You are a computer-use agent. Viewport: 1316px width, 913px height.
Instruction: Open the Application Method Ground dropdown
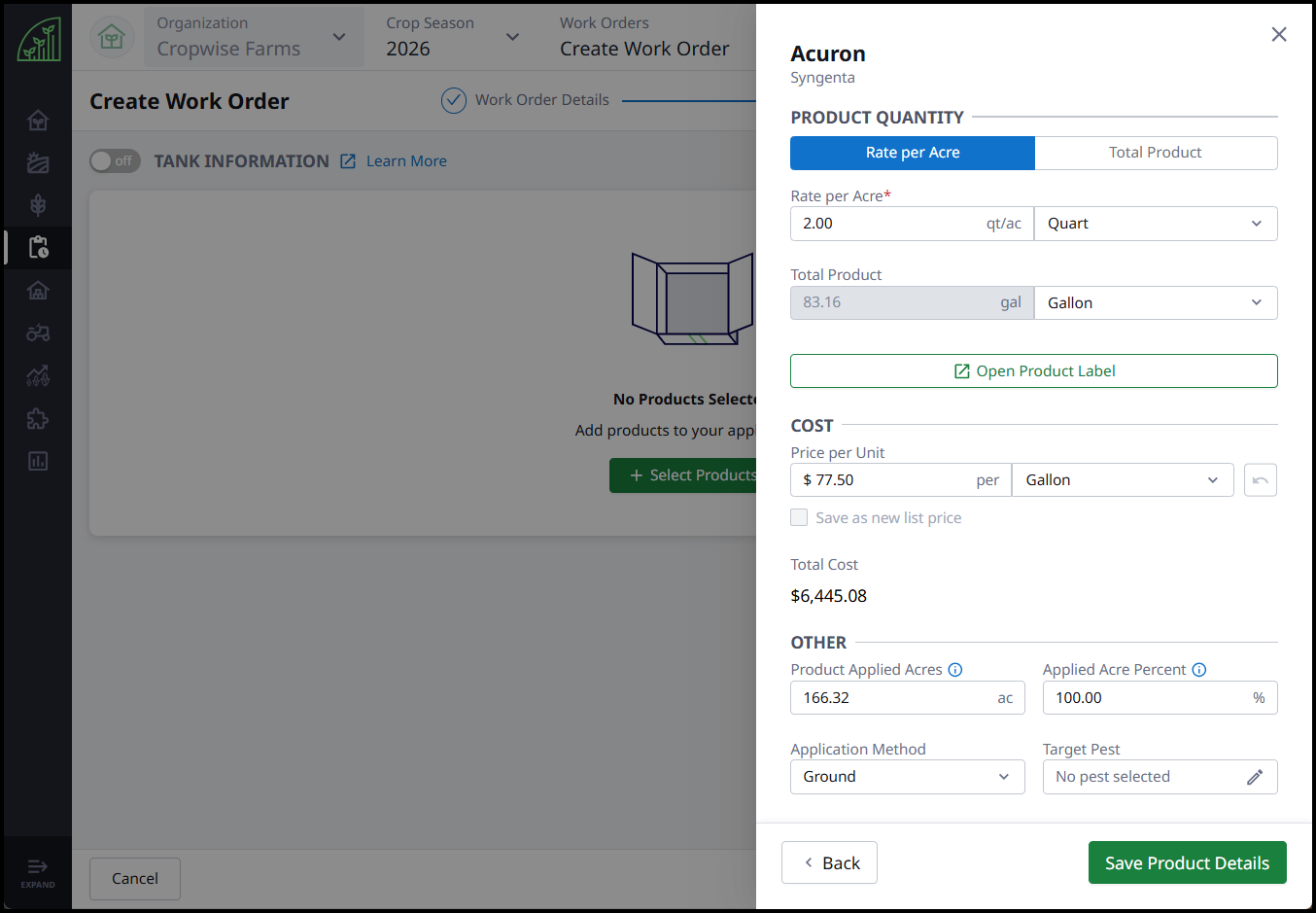(908, 777)
